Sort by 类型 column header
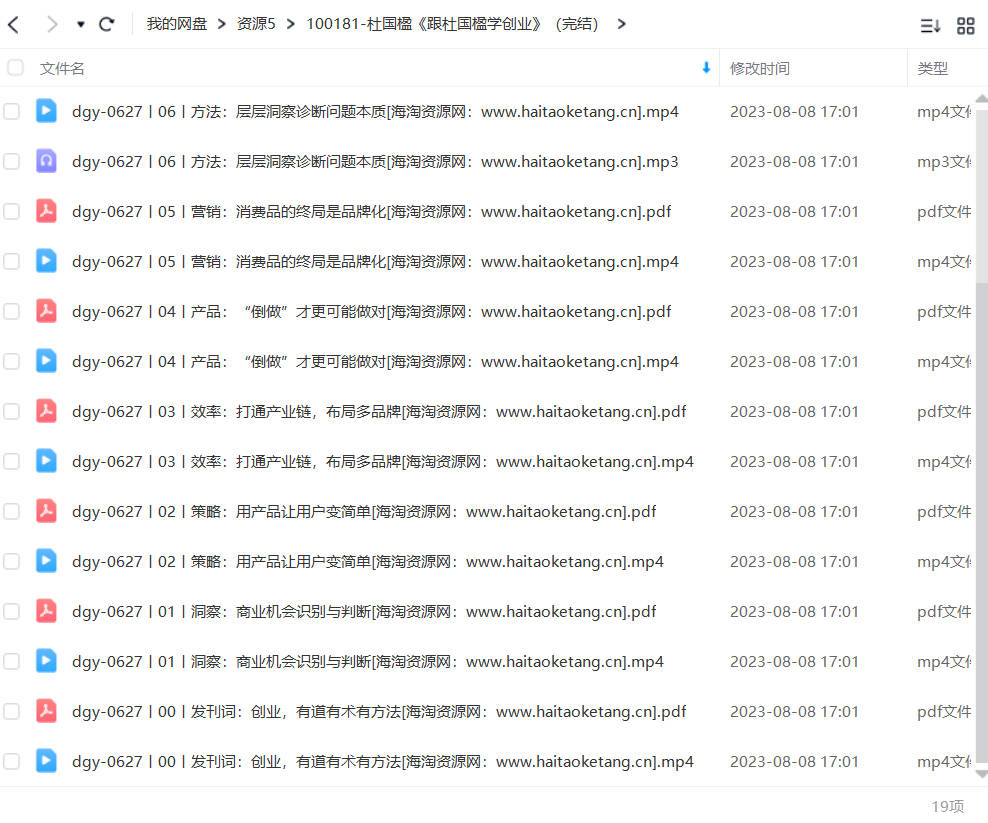 (932, 68)
